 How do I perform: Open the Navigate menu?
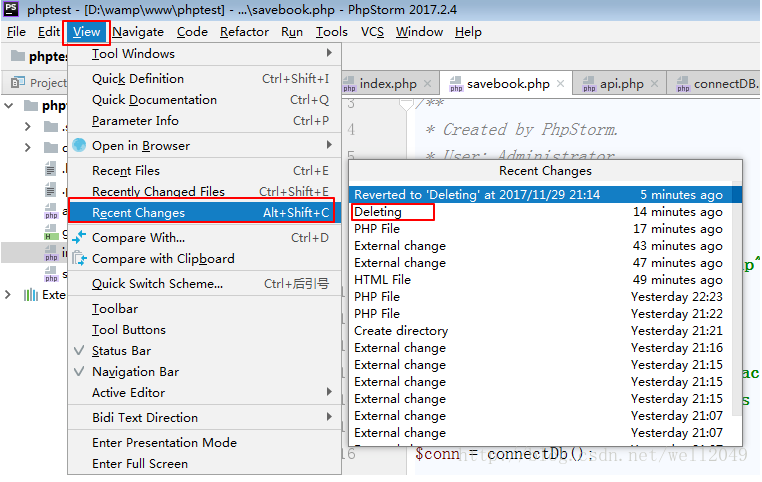pyautogui.click(x=138, y=32)
